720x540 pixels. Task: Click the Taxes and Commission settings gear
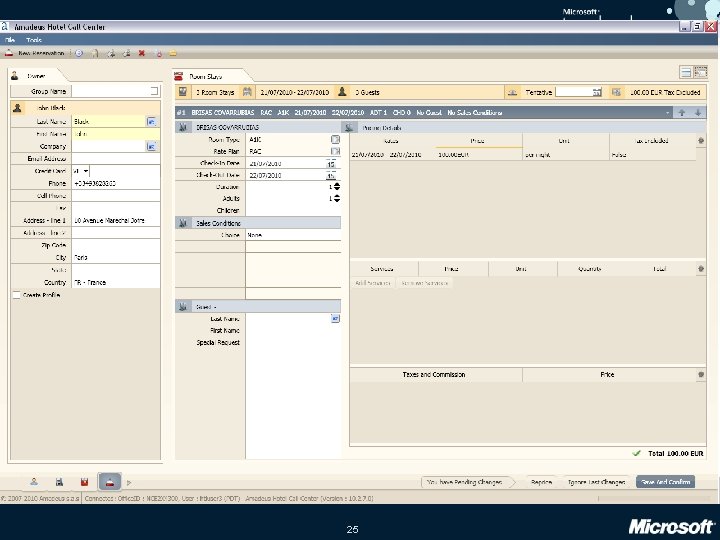(x=701, y=375)
